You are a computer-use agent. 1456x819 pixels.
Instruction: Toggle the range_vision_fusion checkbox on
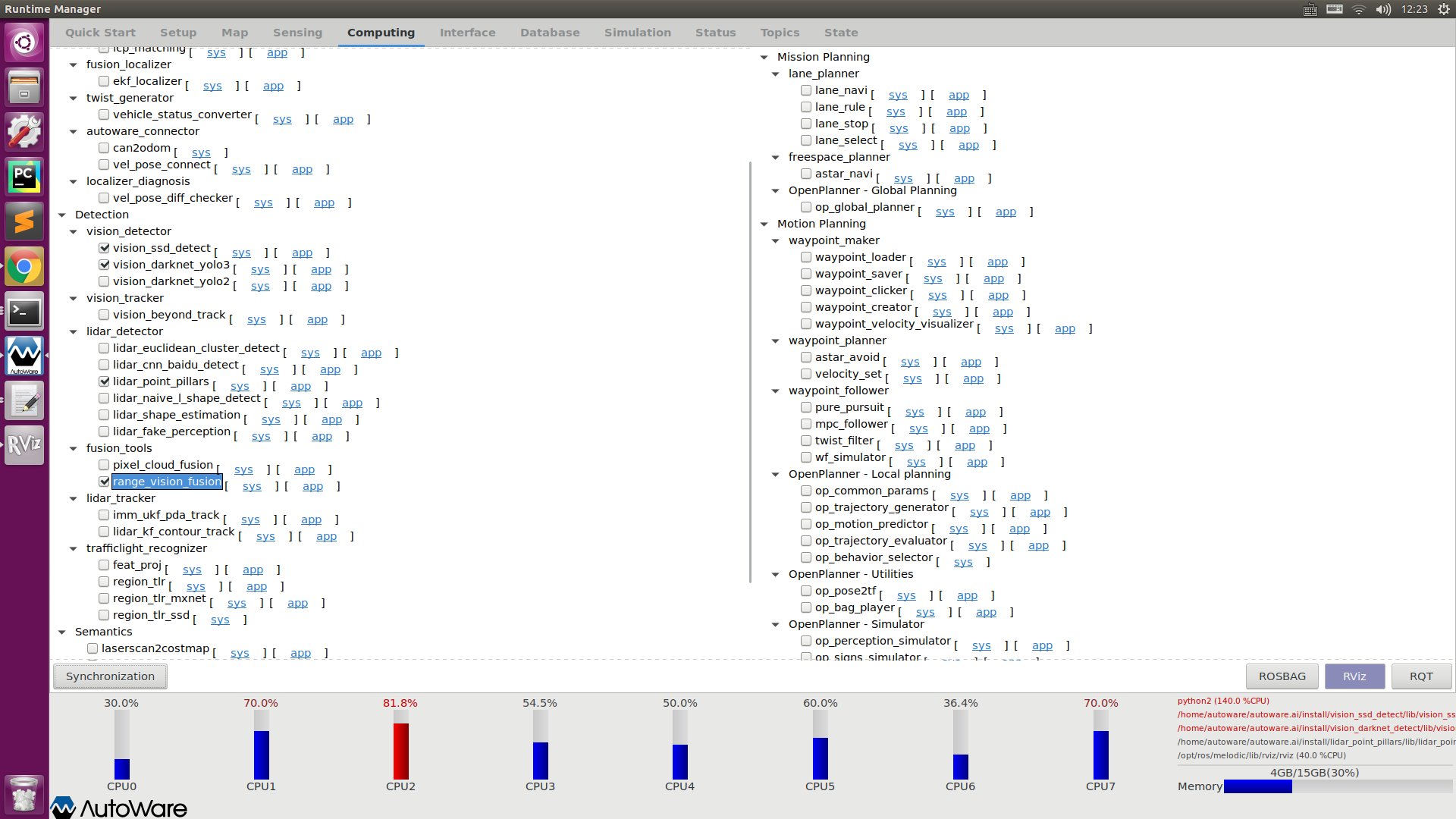(x=105, y=482)
